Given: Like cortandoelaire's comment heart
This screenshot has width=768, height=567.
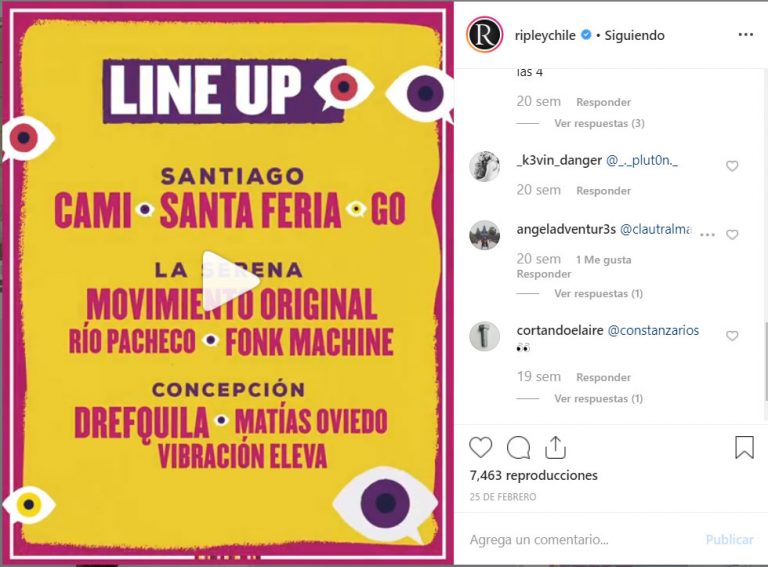Looking at the screenshot, I should [732, 336].
